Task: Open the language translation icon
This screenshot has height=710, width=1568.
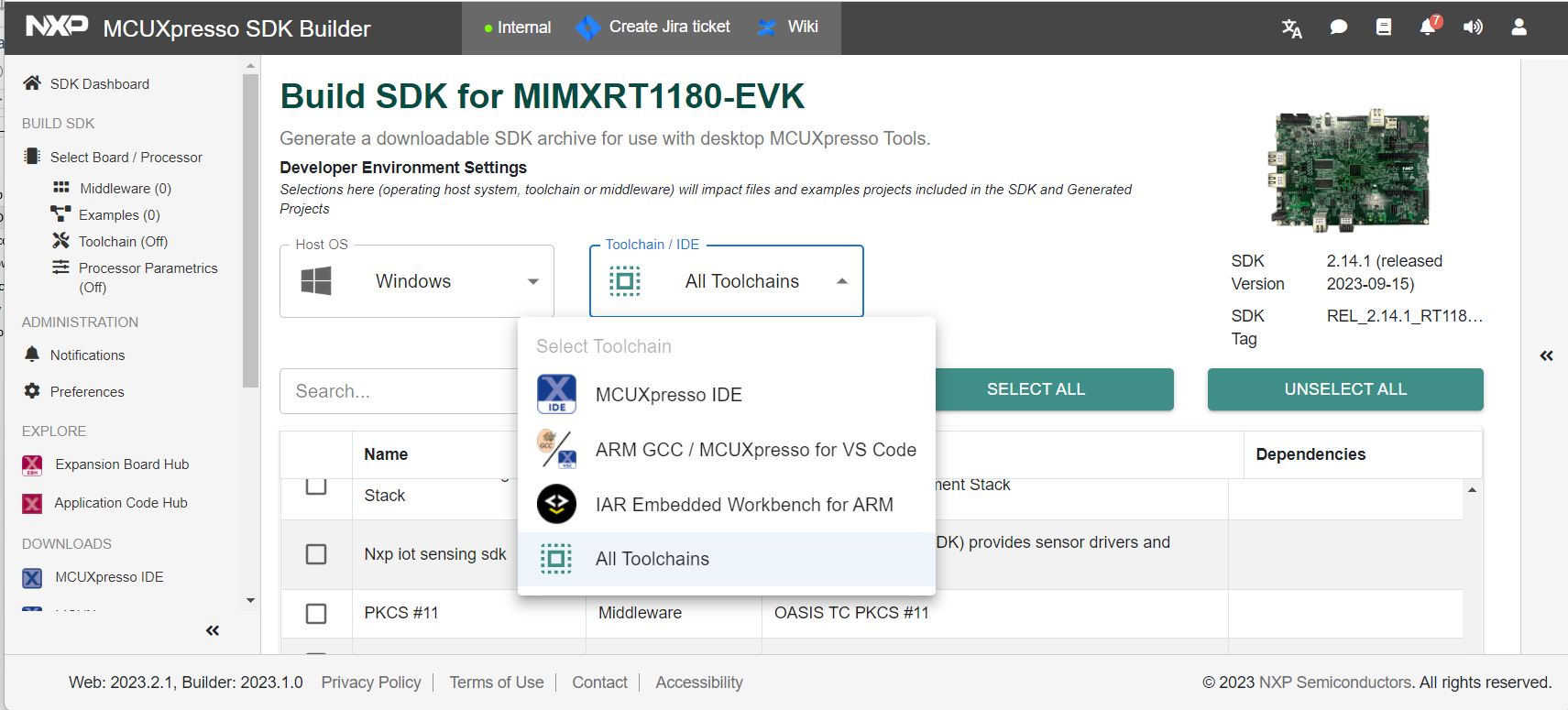Action: (x=1291, y=27)
